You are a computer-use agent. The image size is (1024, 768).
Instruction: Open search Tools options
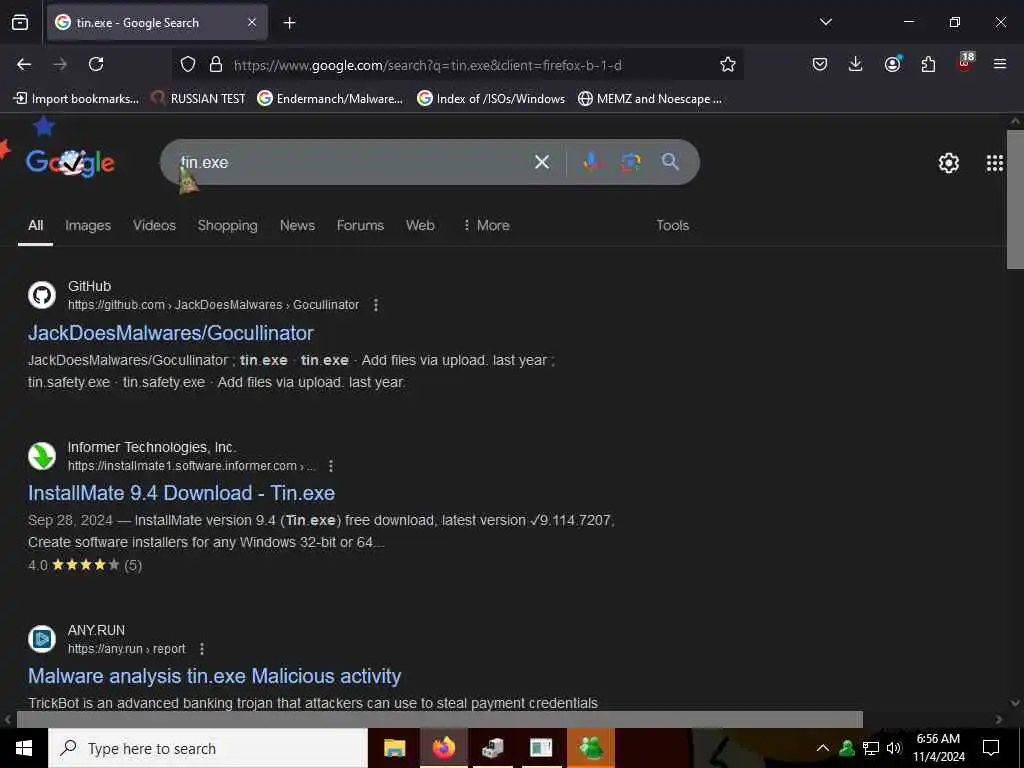tap(673, 225)
